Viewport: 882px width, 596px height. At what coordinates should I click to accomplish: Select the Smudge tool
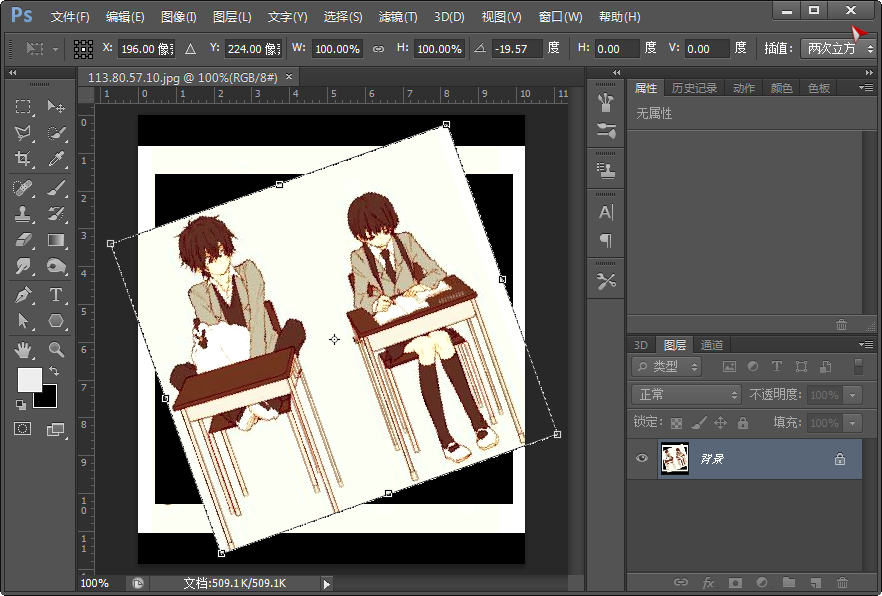(x=22, y=266)
